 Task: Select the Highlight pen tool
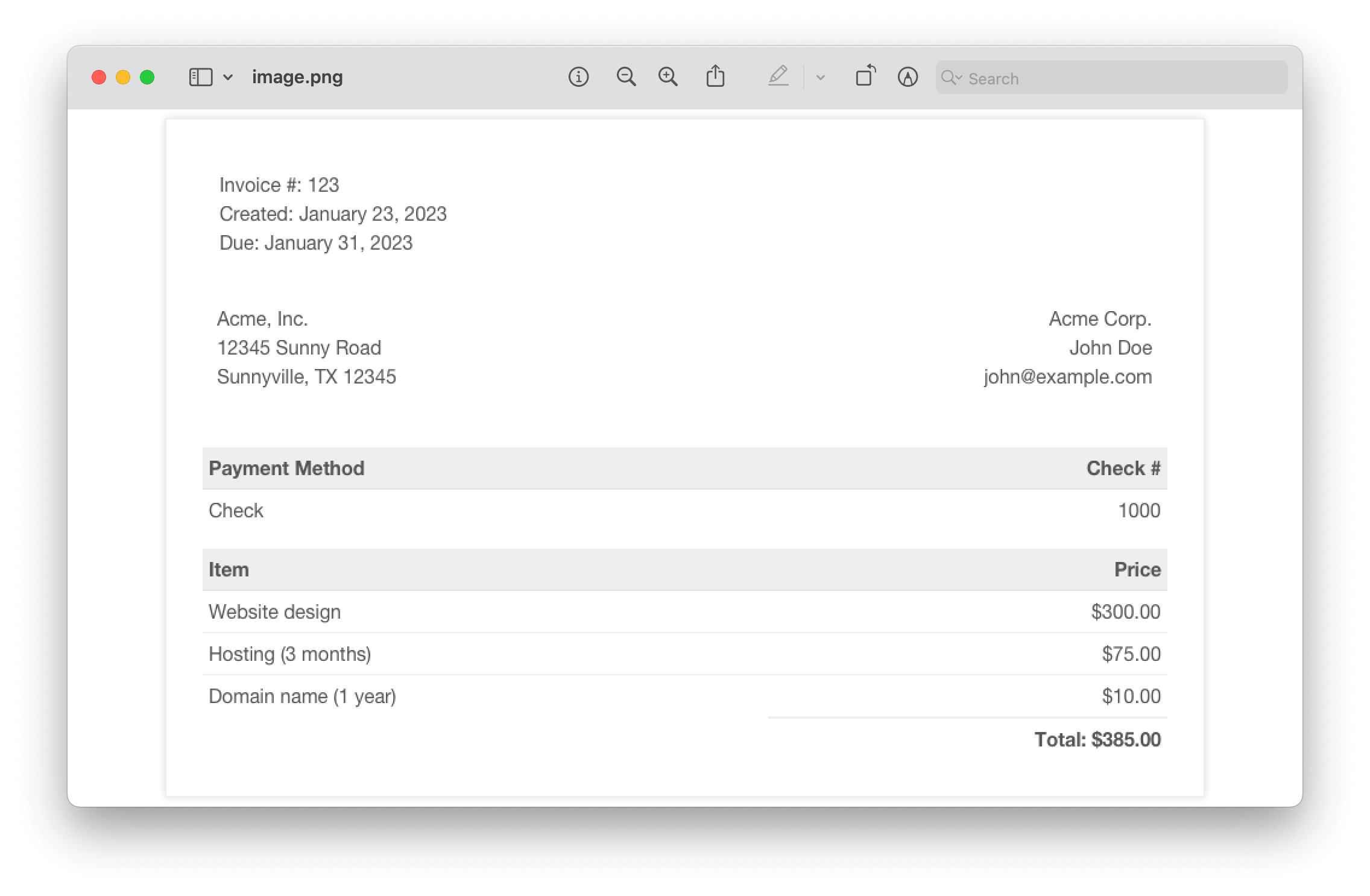coord(778,77)
